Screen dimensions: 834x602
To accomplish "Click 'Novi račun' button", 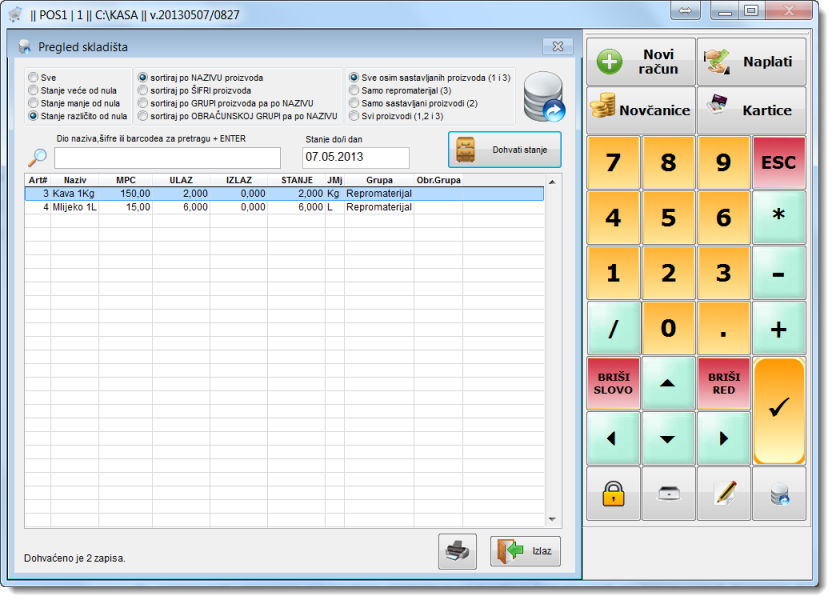I will pyautogui.click(x=639, y=62).
